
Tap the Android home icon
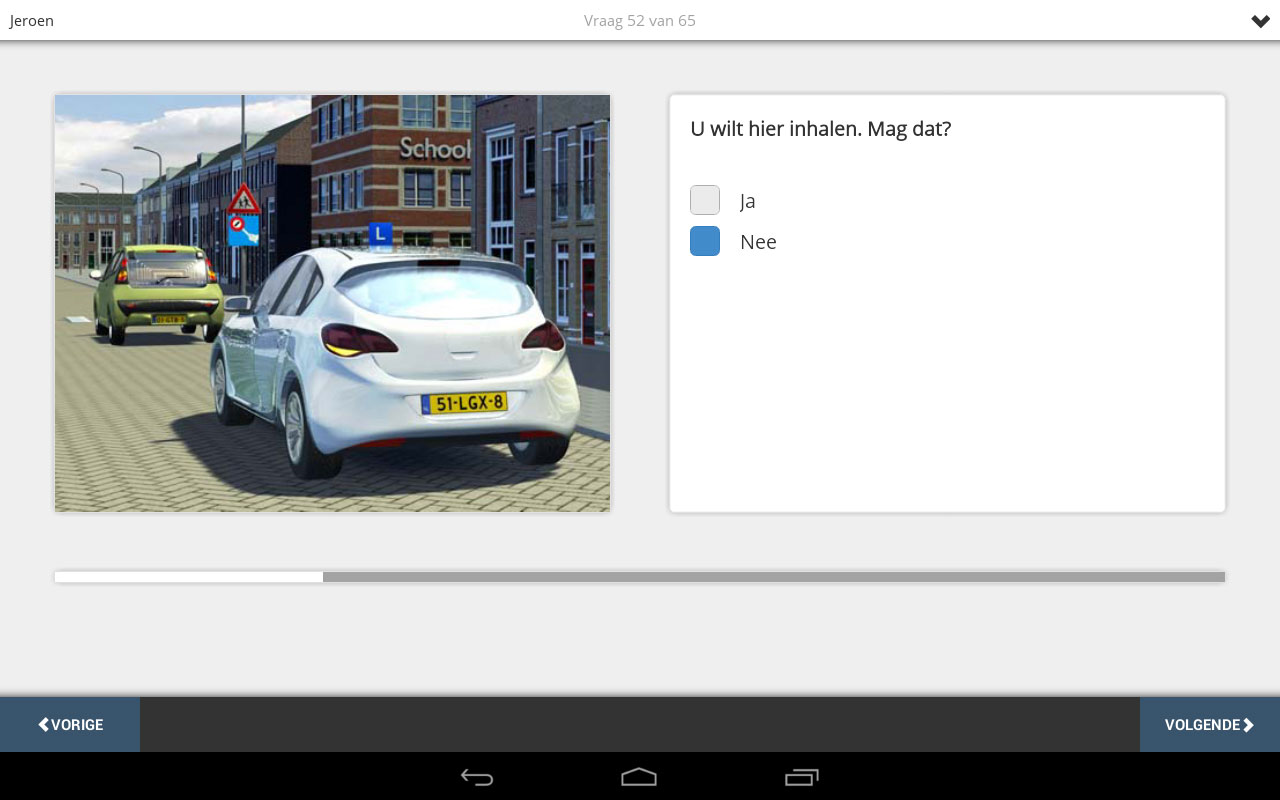click(x=639, y=777)
